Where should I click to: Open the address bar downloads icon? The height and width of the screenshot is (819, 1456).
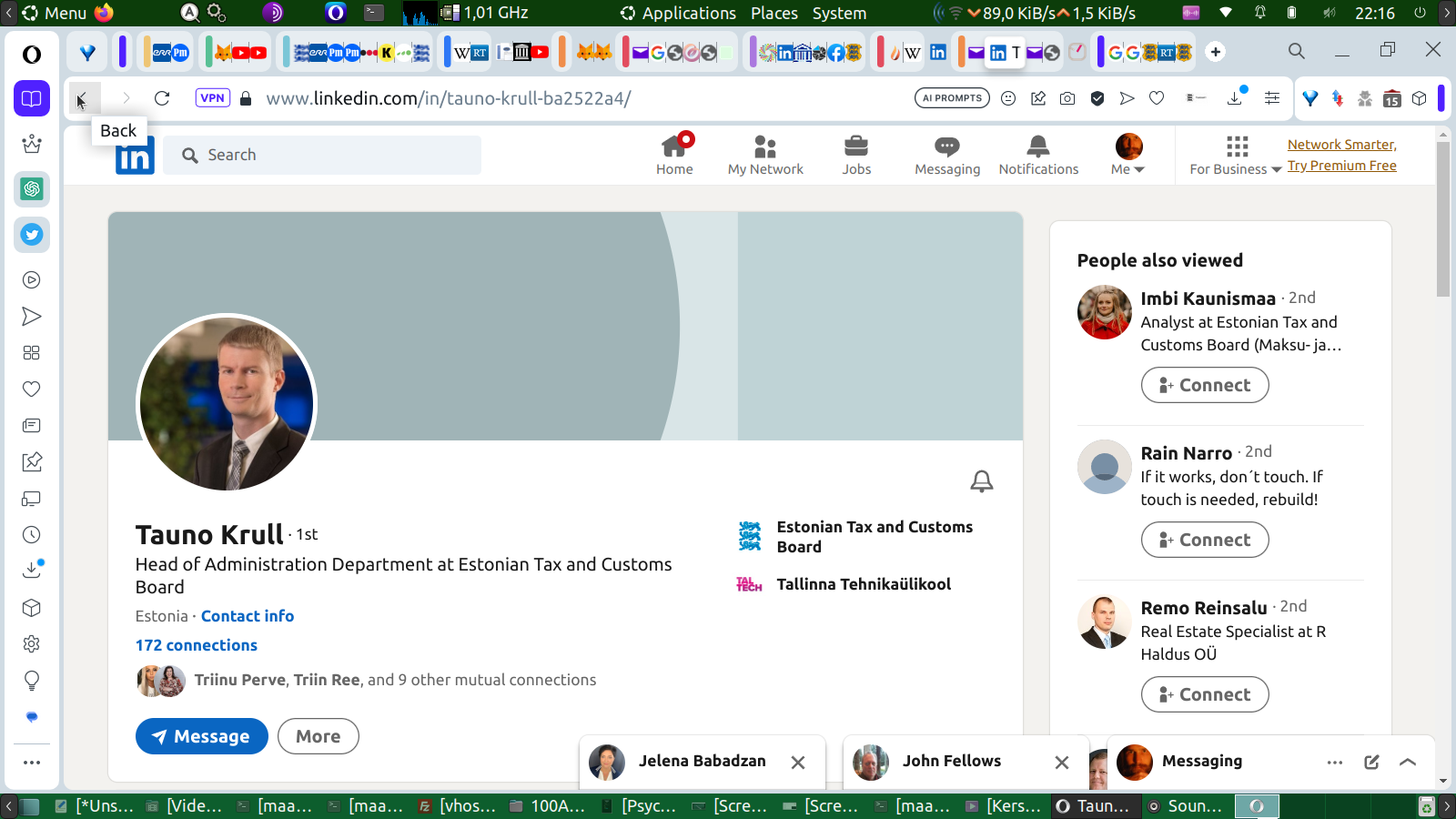point(1236,97)
